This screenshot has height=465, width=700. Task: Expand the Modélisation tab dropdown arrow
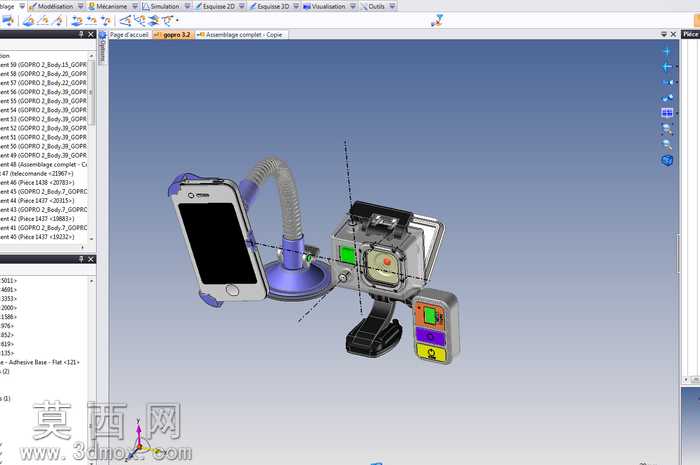click(x=80, y=6)
